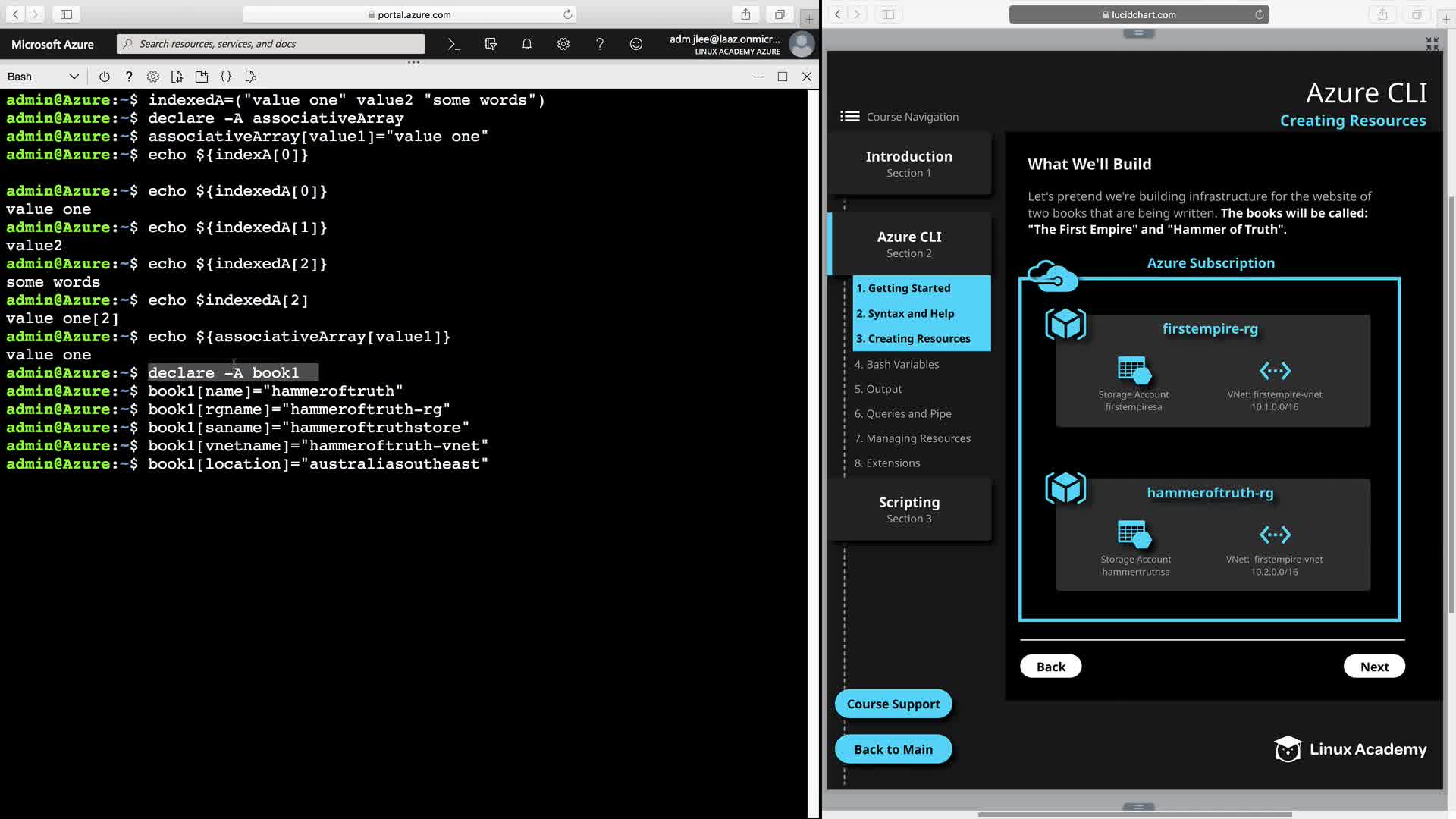Open Azure portal settings gear

[x=563, y=44]
